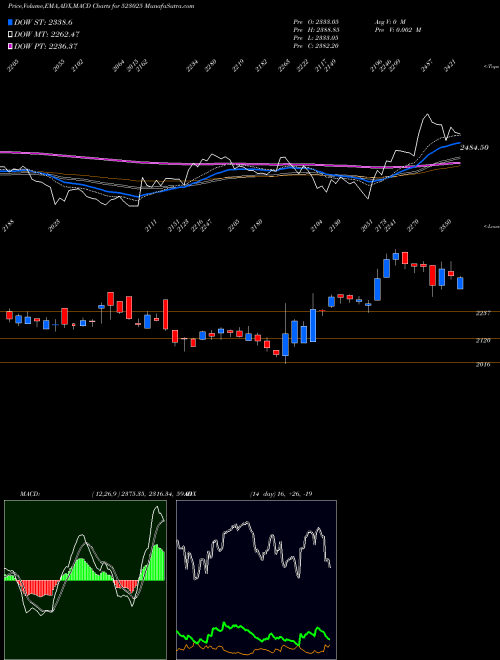Screen dimensions: 500x660
Task: Click the Pre V 0.002 M volume label
Action: [x=397, y=30]
